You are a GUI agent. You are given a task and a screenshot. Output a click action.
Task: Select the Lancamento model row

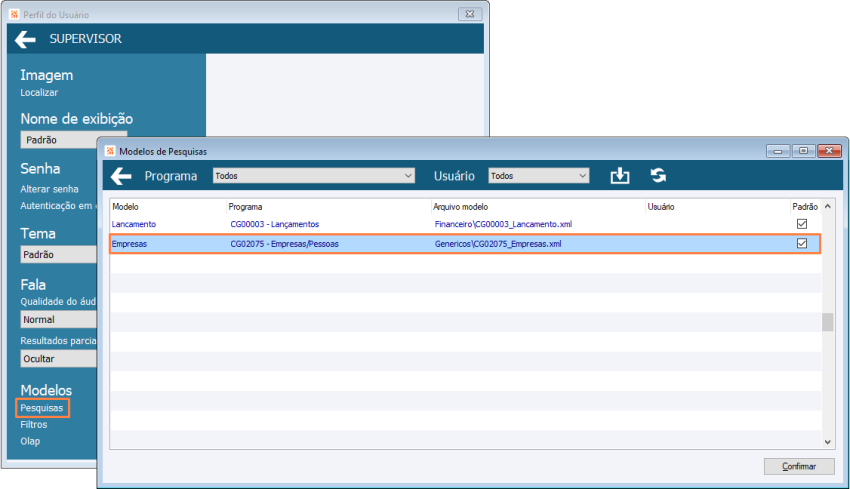[465, 224]
